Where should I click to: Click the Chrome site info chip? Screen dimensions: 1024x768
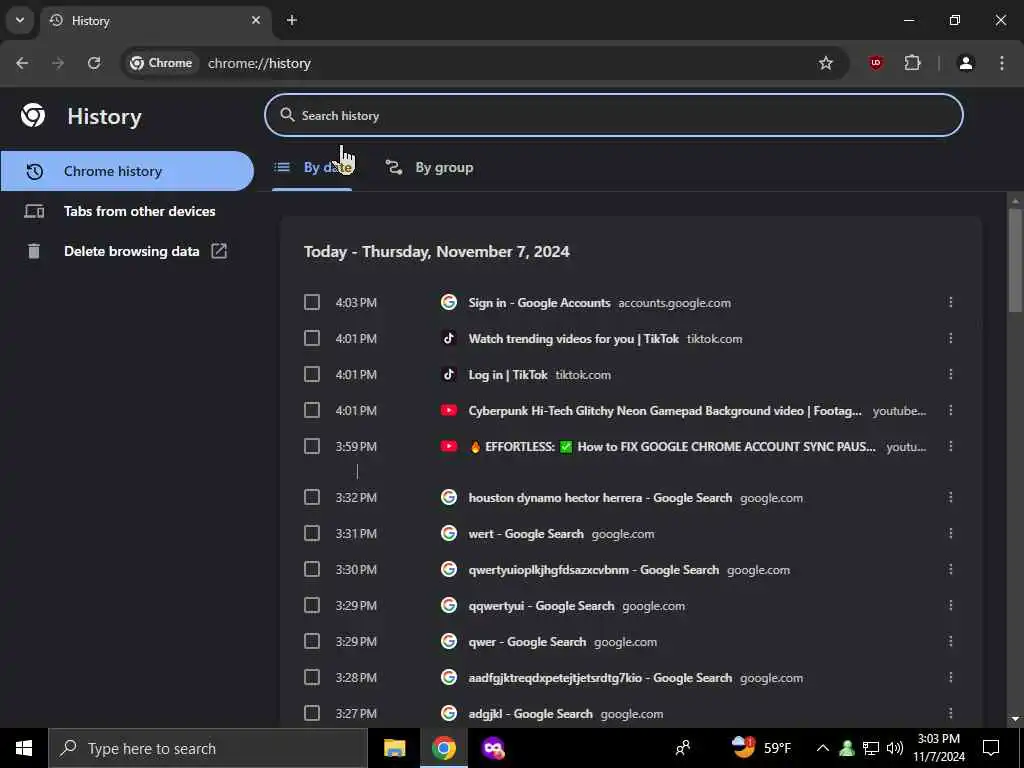point(161,63)
